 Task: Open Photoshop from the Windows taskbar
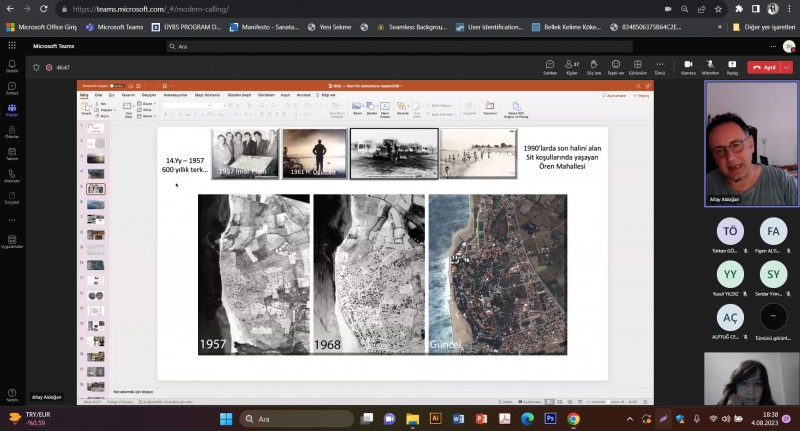tap(551, 419)
